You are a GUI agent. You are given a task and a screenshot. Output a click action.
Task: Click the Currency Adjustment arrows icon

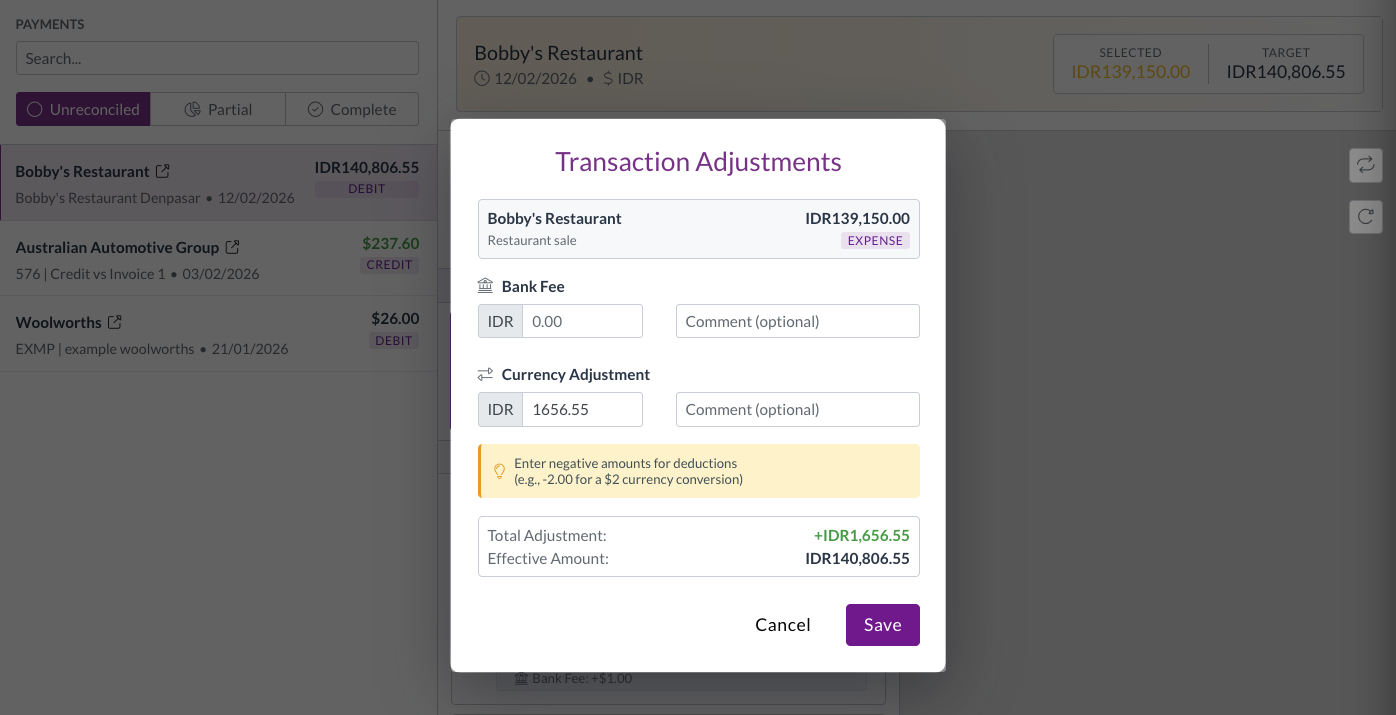click(486, 374)
